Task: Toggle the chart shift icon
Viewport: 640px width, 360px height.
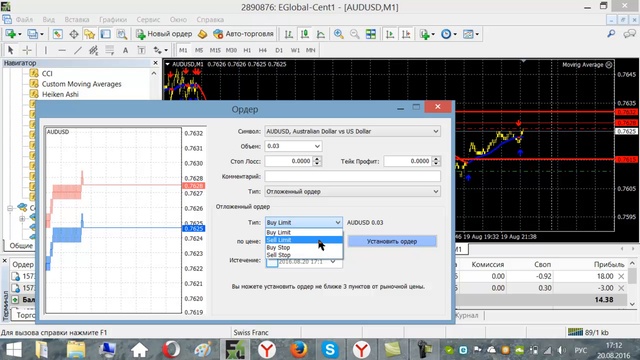Action: click(x=406, y=34)
